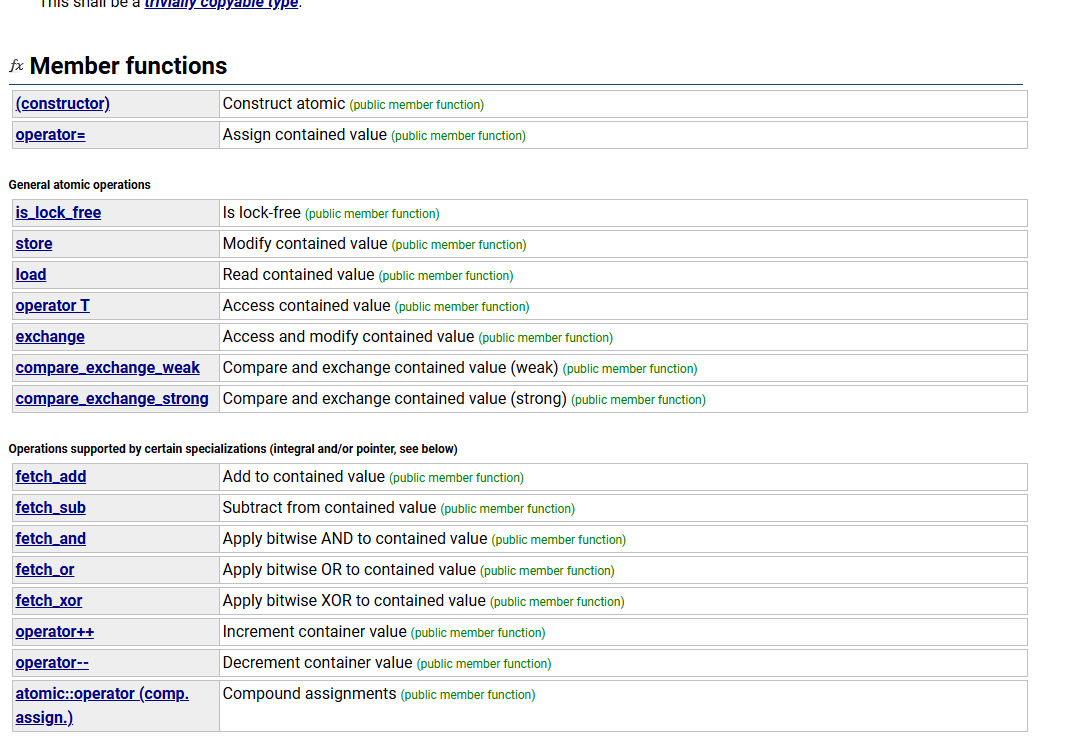Open the is_lock_free function link
Viewport: 1070px width, 738px height.
point(58,213)
